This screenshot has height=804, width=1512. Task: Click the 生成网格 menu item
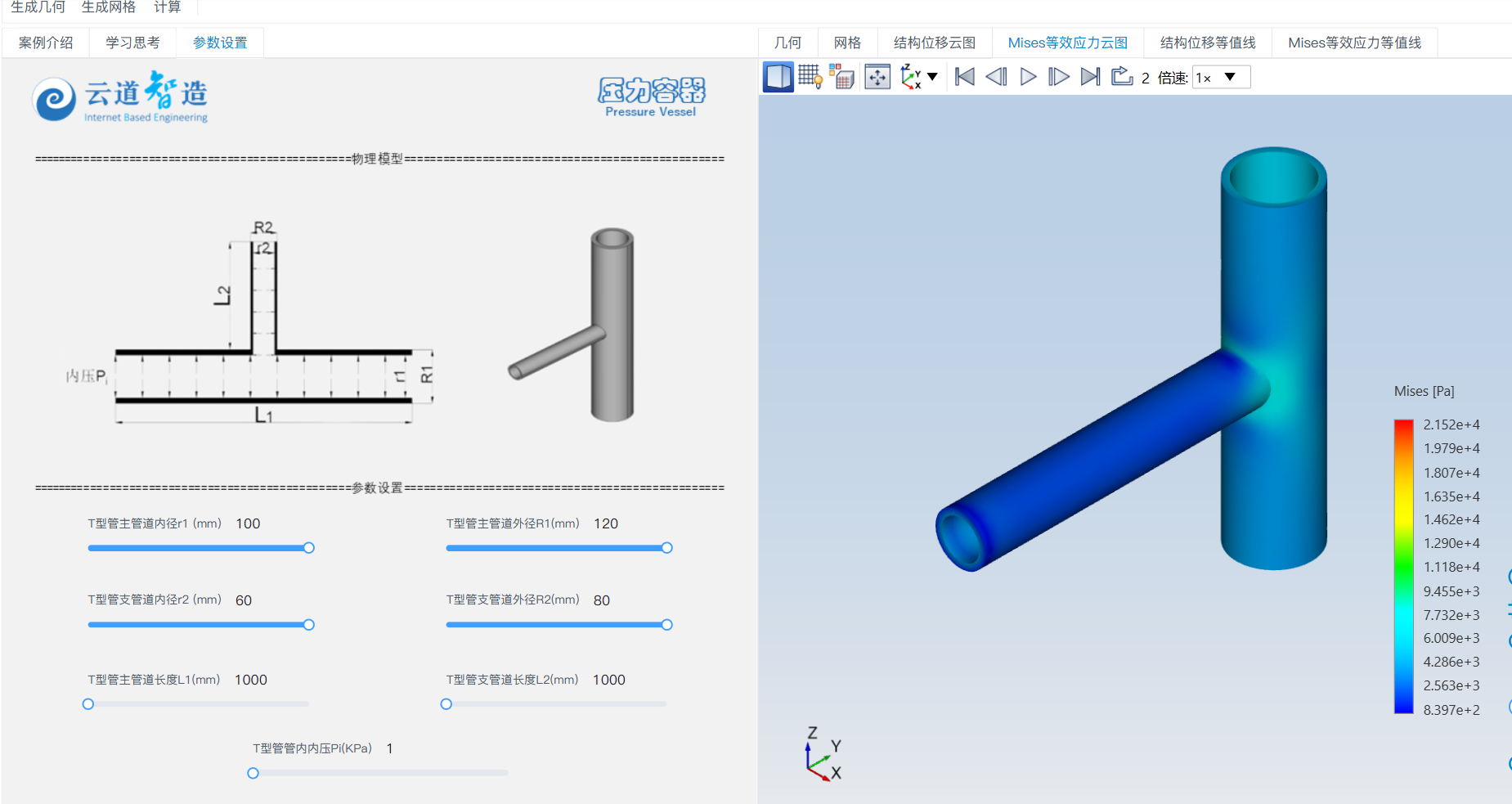(x=109, y=7)
